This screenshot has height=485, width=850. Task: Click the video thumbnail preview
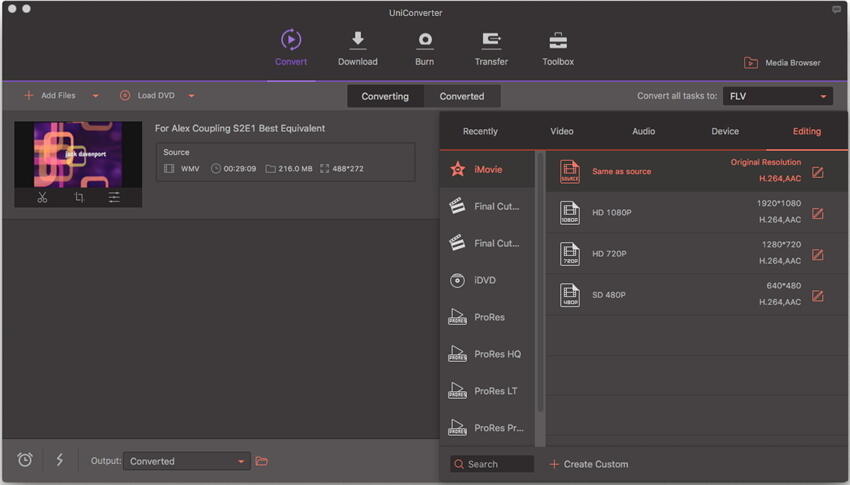(x=78, y=154)
